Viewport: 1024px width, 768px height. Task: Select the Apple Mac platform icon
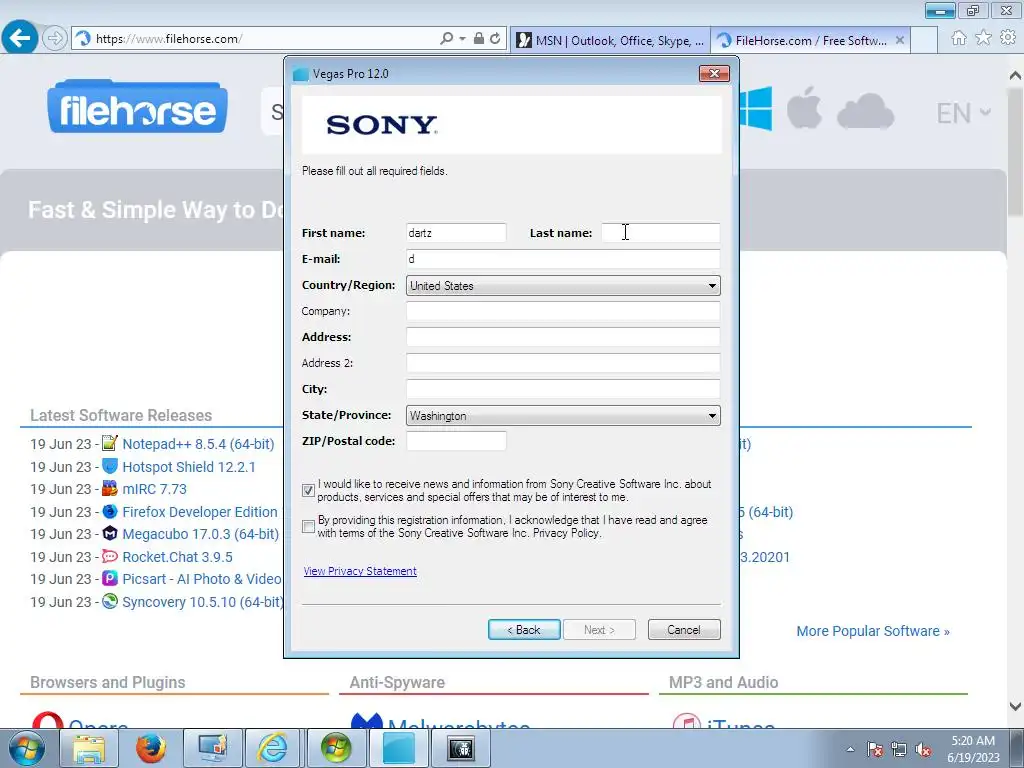tap(804, 107)
